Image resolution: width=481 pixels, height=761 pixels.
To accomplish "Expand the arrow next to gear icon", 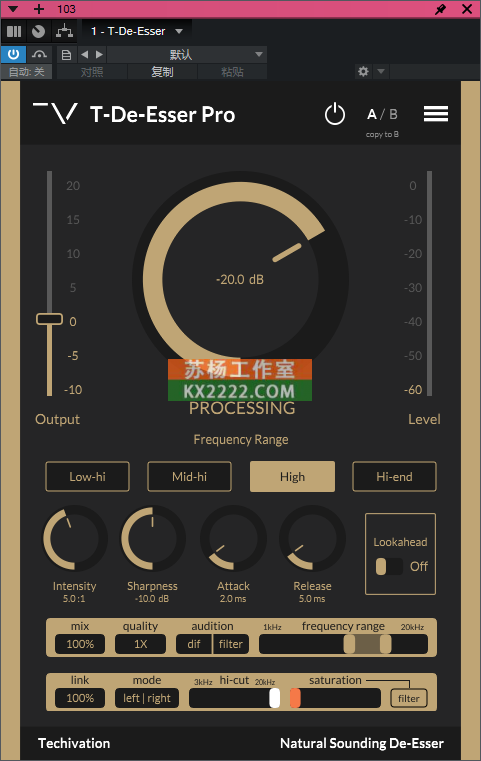I will click(381, 72).
